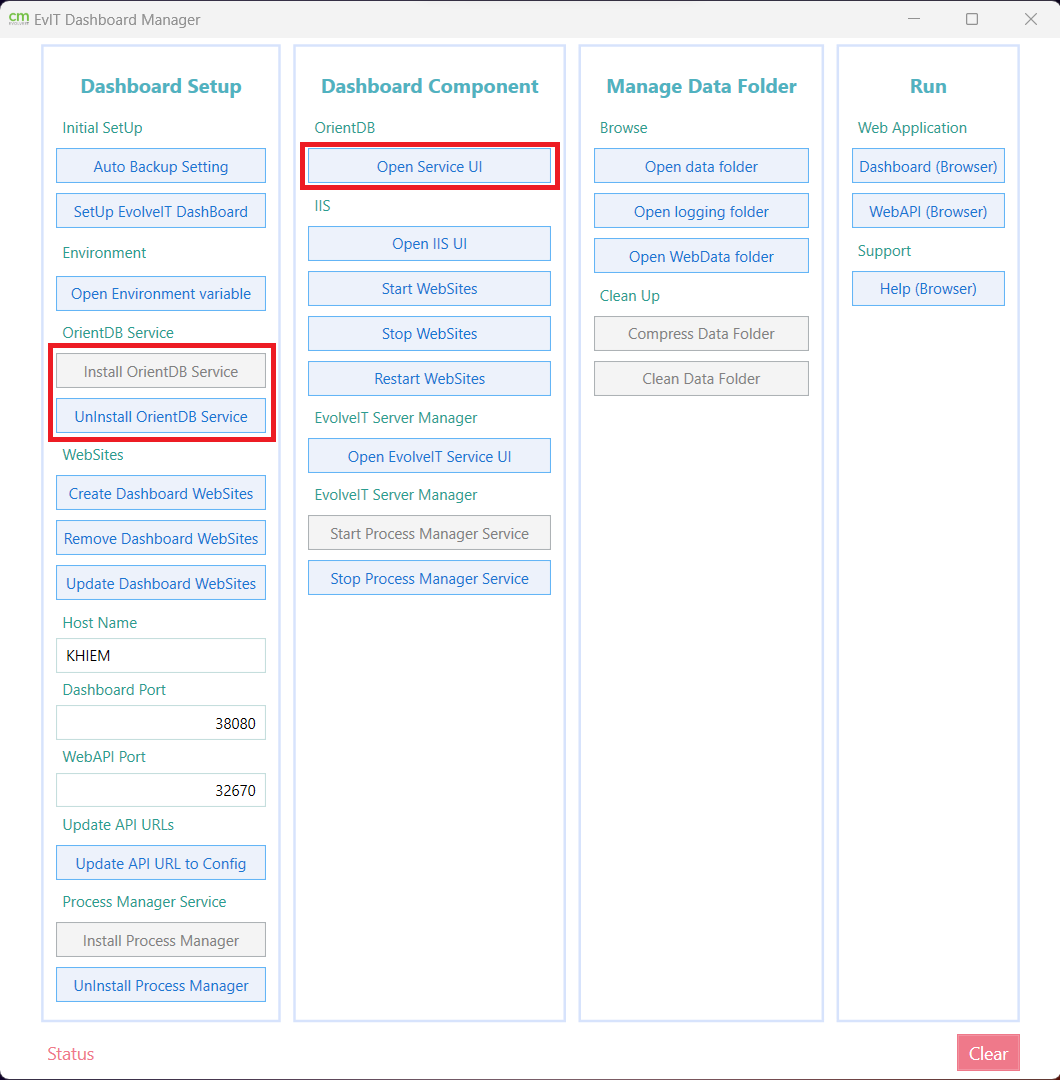Open Environment variable settings
This screenshot has width=1060, height=1080.
coord(160,293)
